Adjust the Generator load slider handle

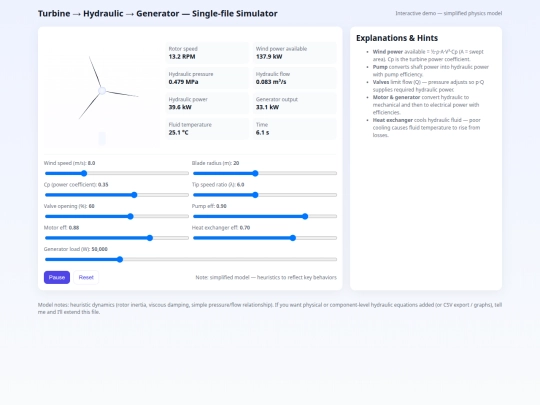coord(120,259)
